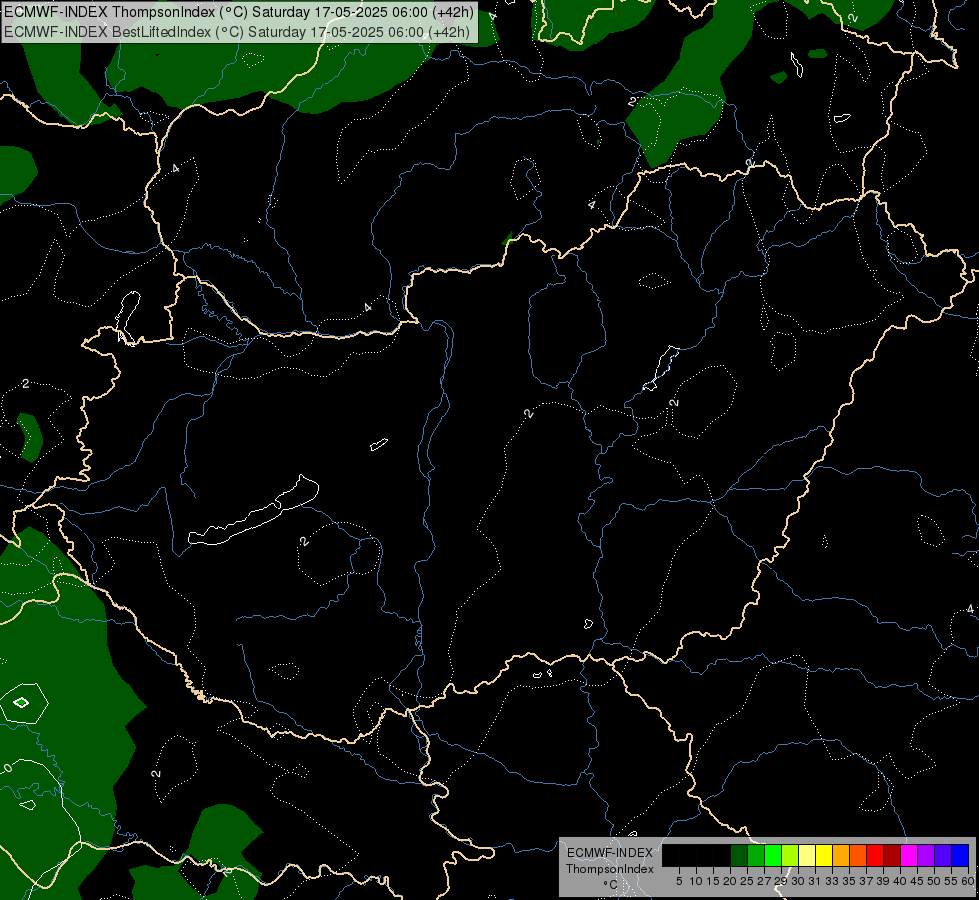The image size is (979, 900).
Task: Click the legend's ThompsonIndex label
Action: pos(610,869)
